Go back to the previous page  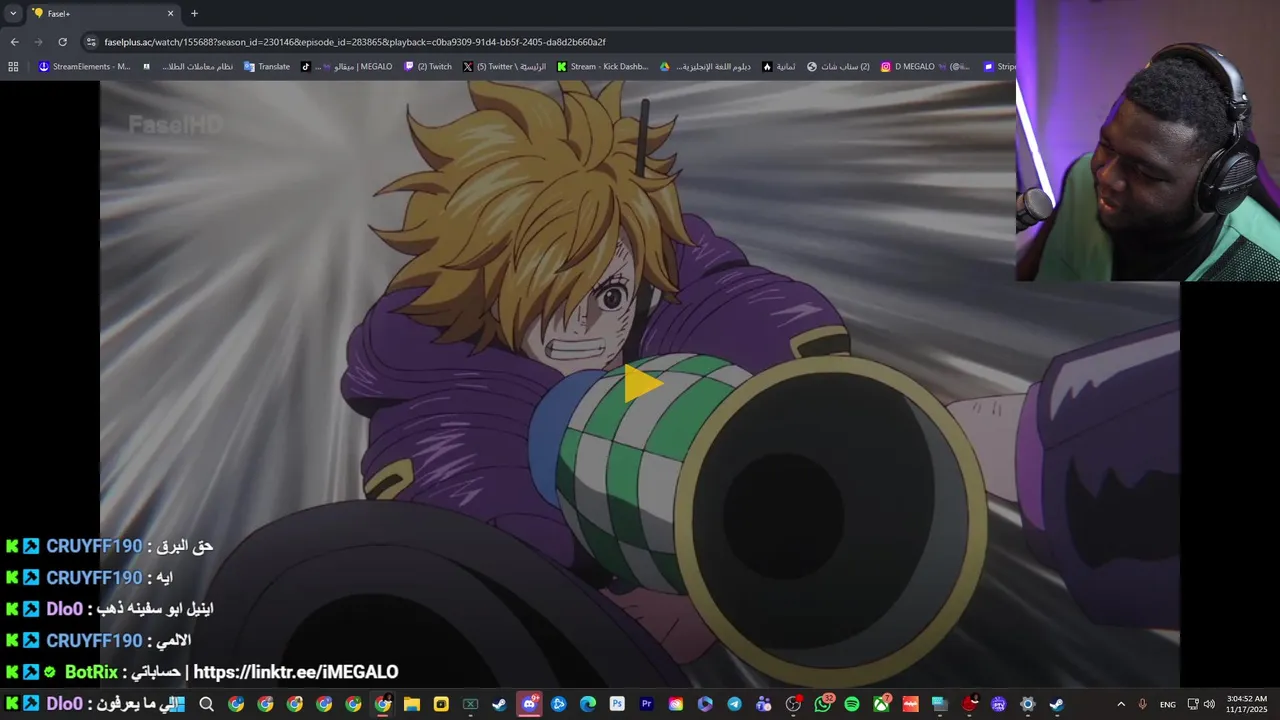(14, 42)
